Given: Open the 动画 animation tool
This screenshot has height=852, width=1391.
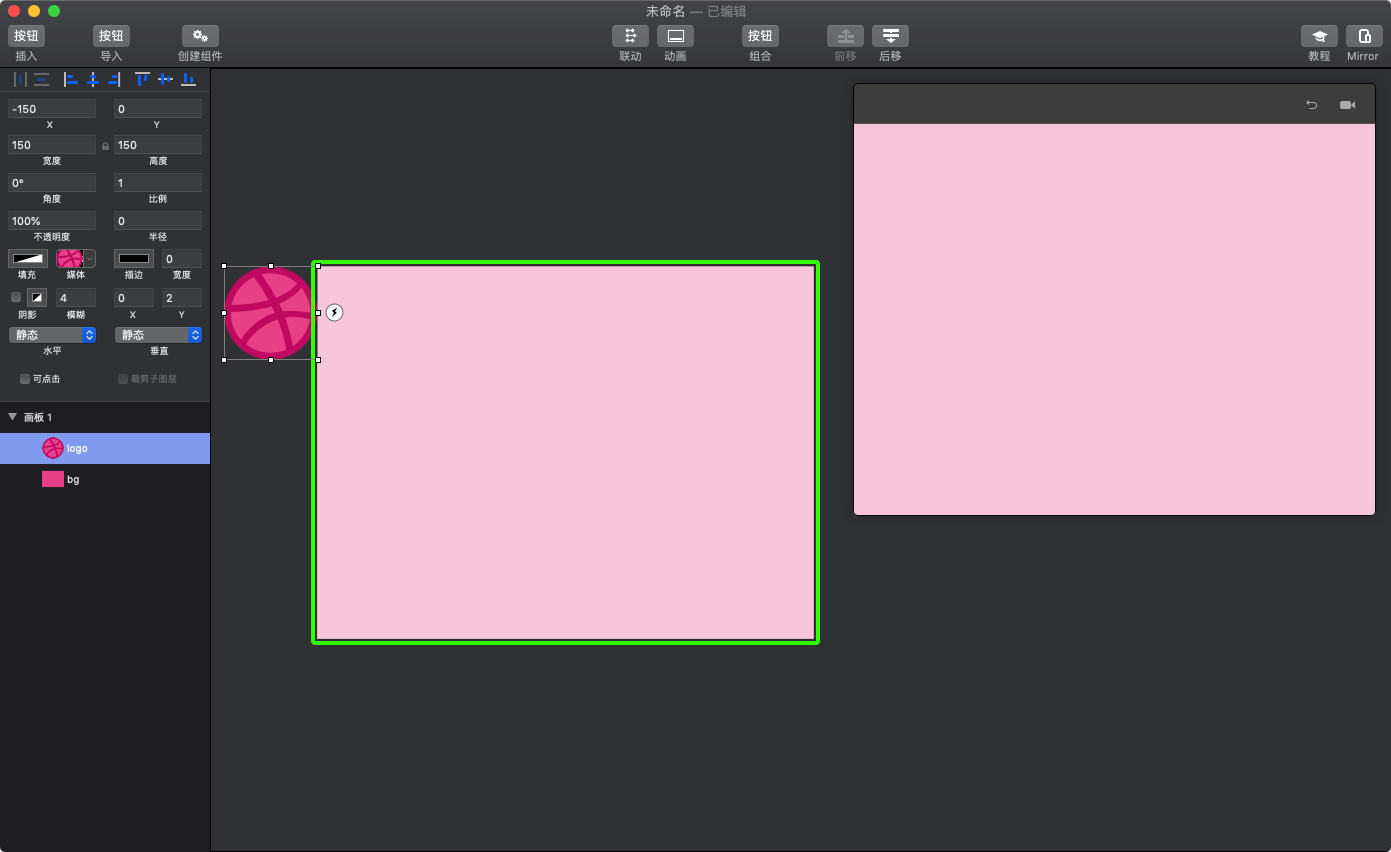Looking at the screenshot, I should click(x=675, y=36).
